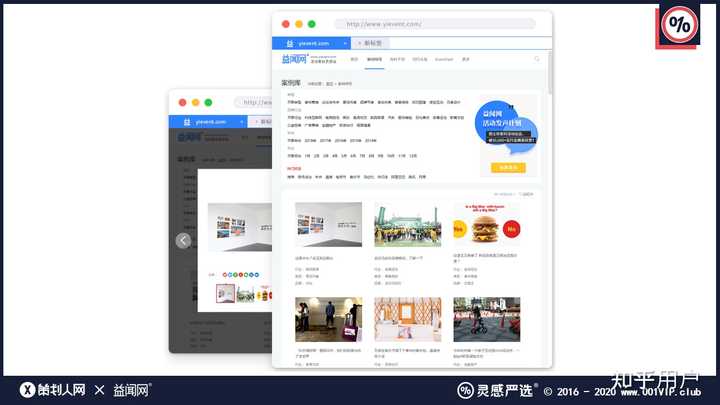The height and width of the screenshot is (405, 720).
Task: Select highlighted gallery thumbnail in lightbox strip
Action: pos(225,293)
